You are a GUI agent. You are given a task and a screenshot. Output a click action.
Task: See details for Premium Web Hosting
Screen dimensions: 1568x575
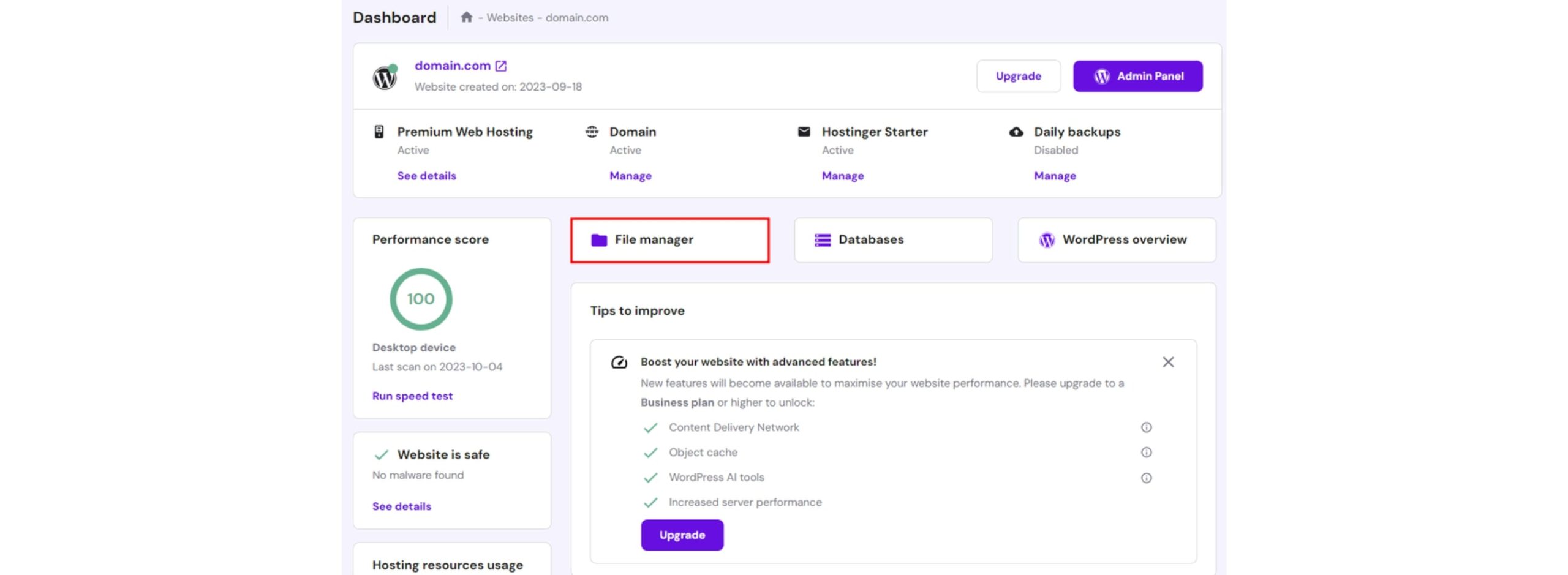426,176
